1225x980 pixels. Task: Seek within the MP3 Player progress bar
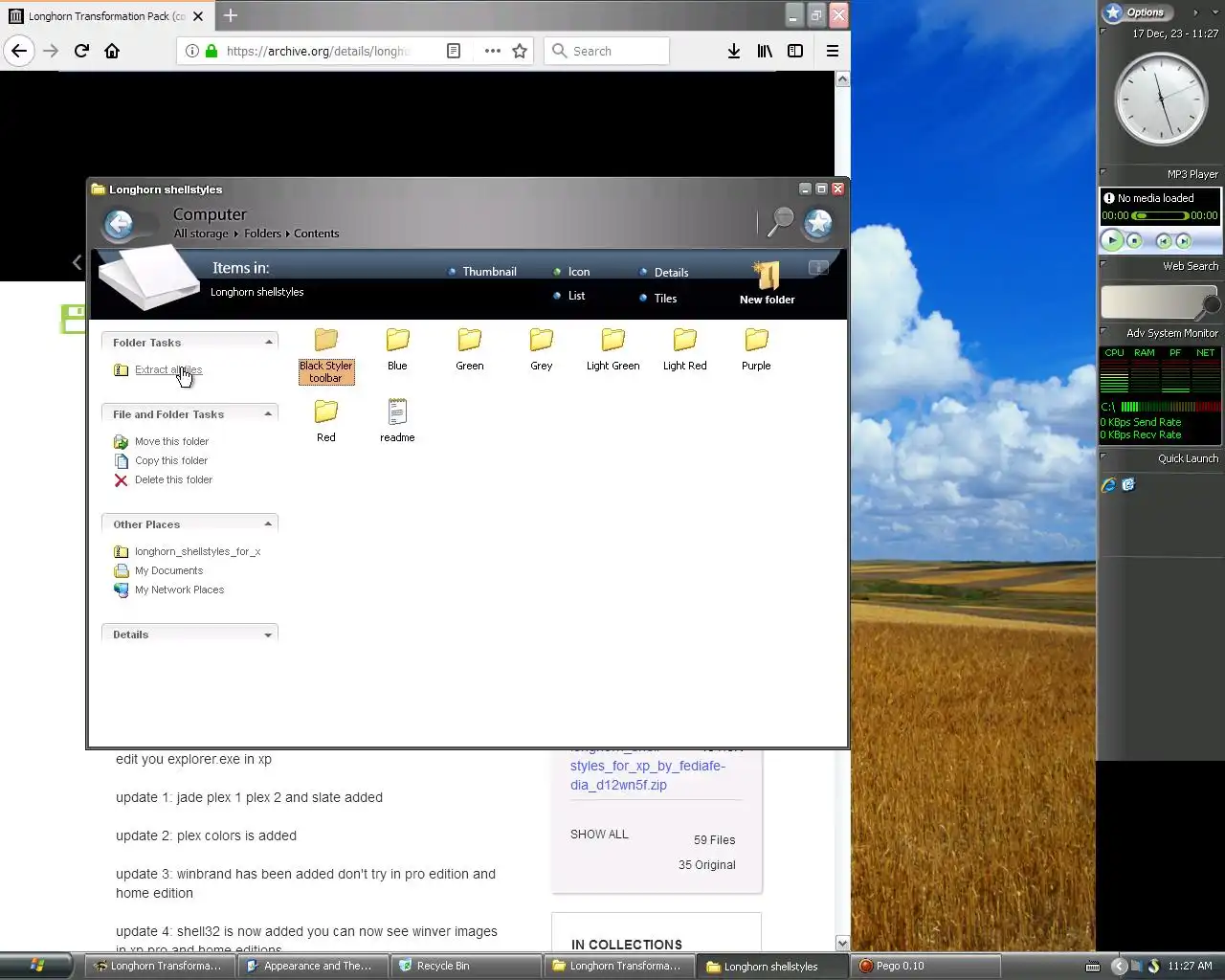(1160, 216)
